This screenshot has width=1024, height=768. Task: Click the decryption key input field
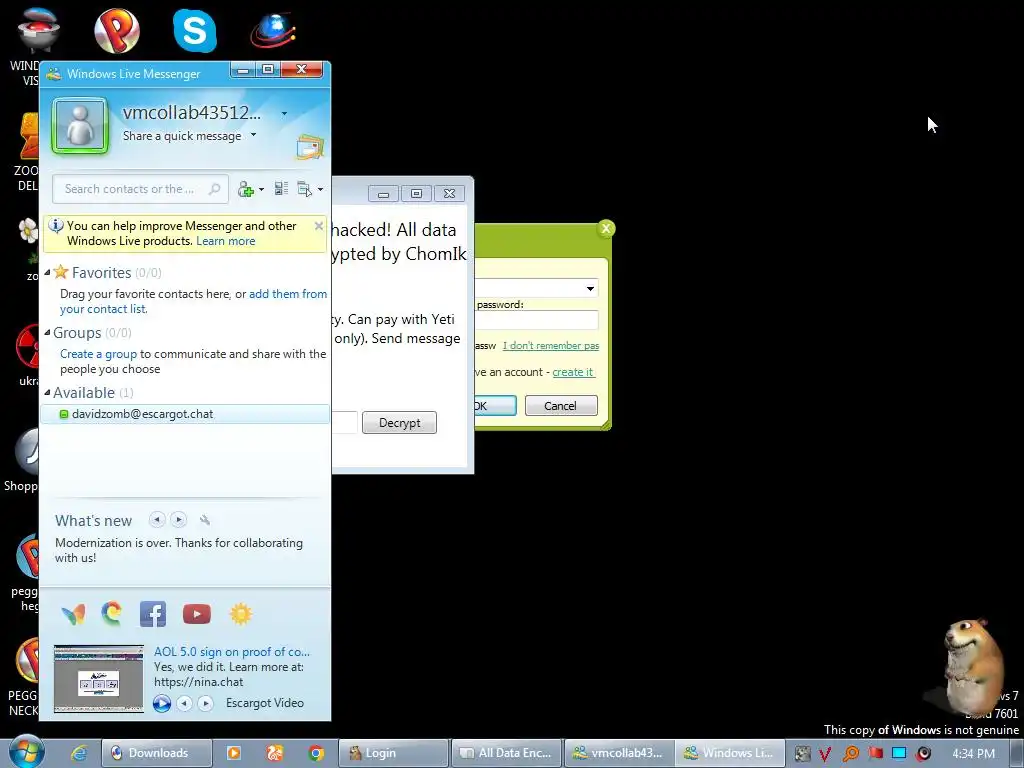click(x=345, y=423)
